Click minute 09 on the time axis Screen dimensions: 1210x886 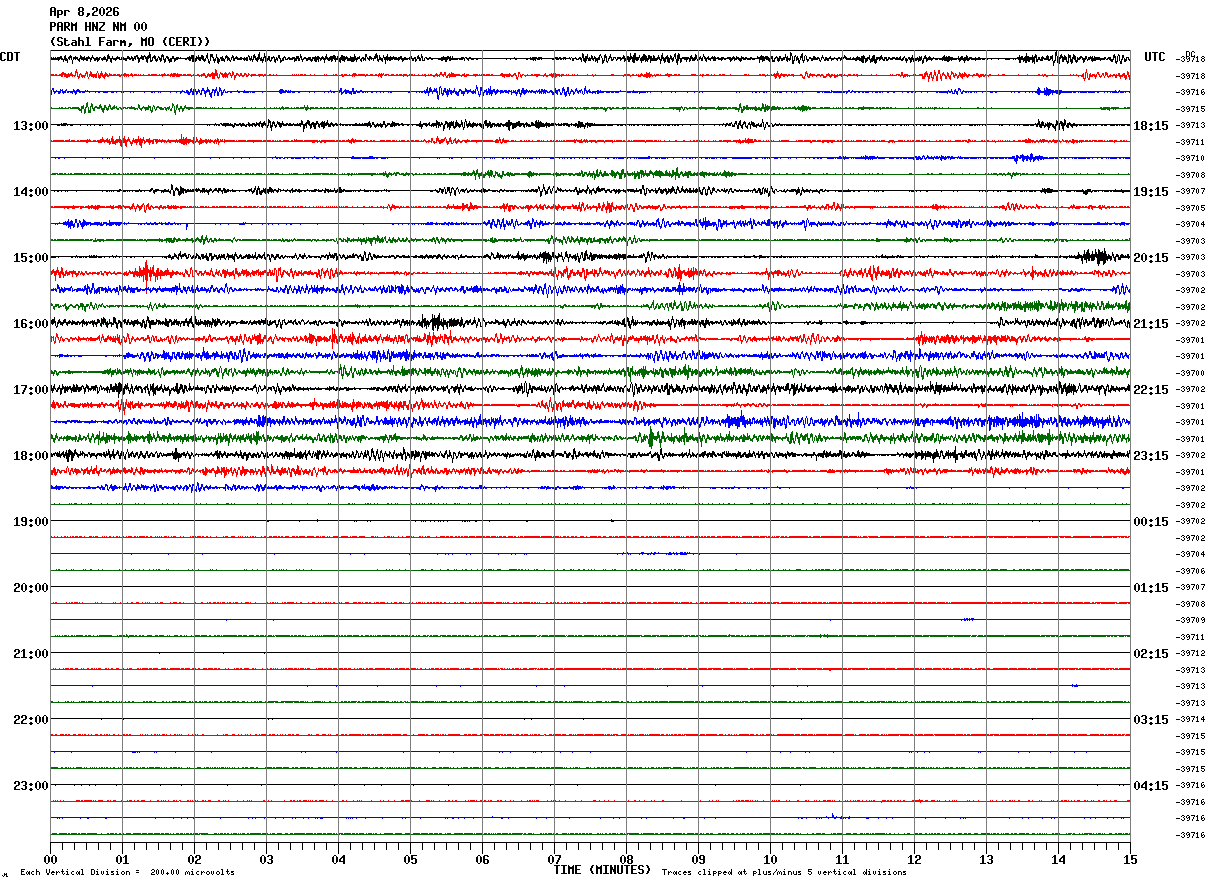point(698,860)
